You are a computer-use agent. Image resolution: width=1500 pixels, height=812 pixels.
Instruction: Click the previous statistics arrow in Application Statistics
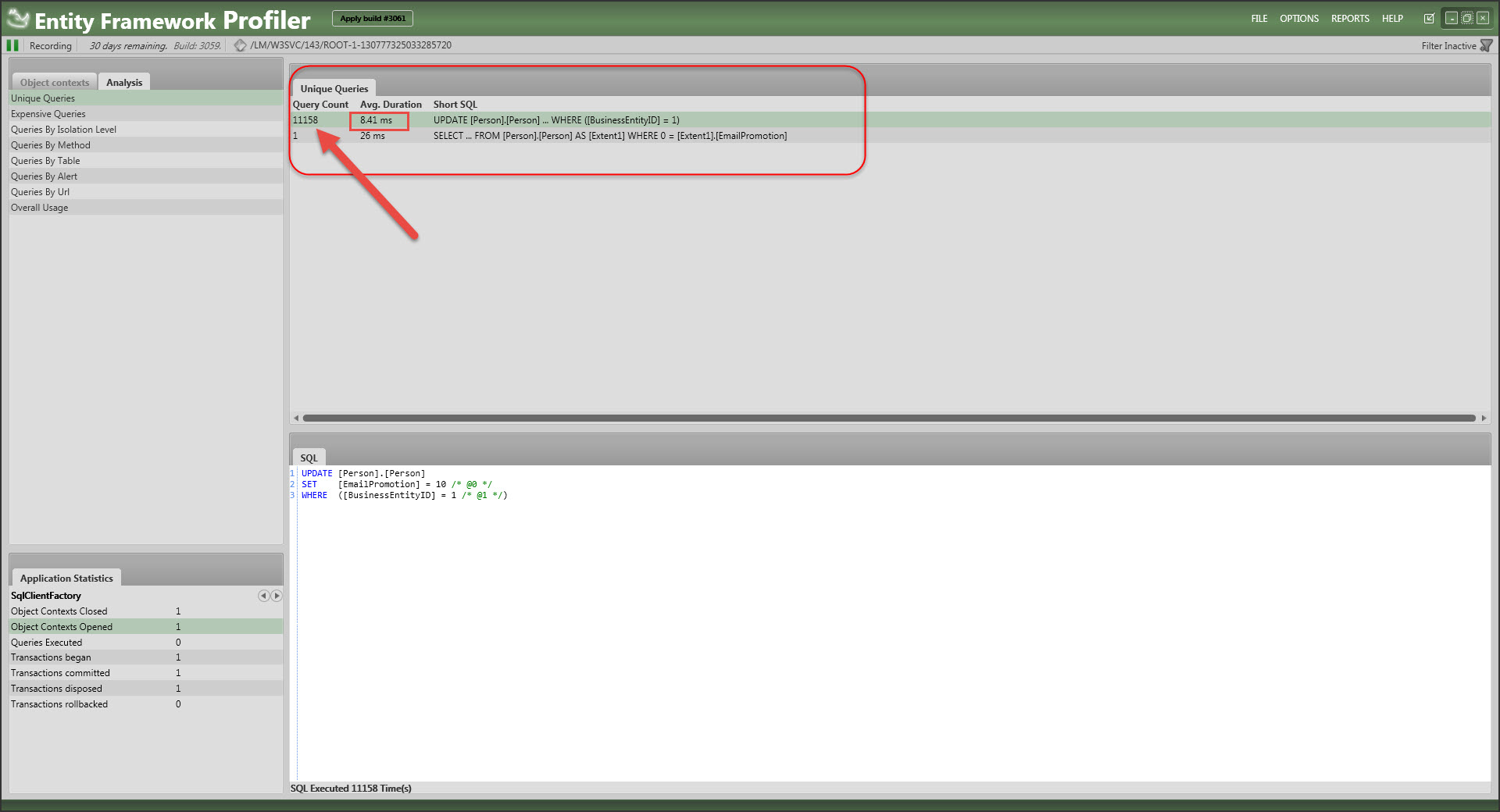pos(264,596)
